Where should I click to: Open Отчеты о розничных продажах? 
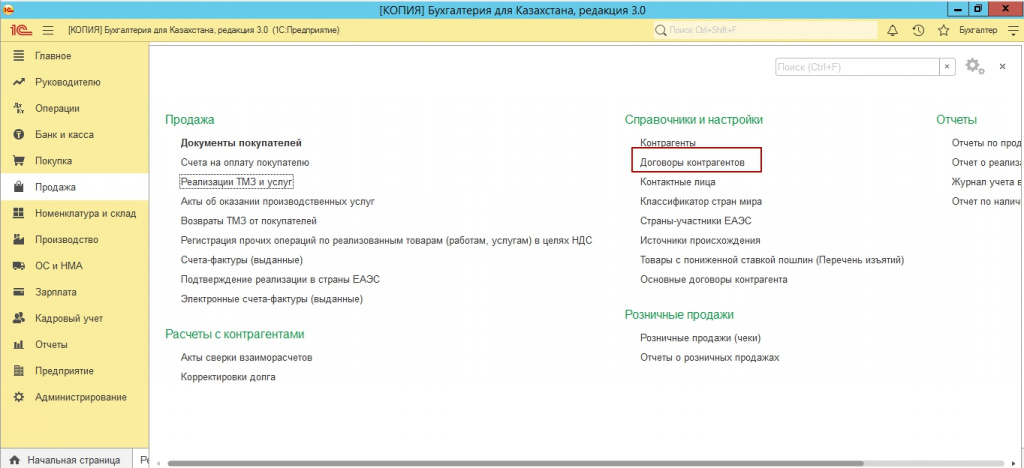pyautogui.click(x=710, y=358)
